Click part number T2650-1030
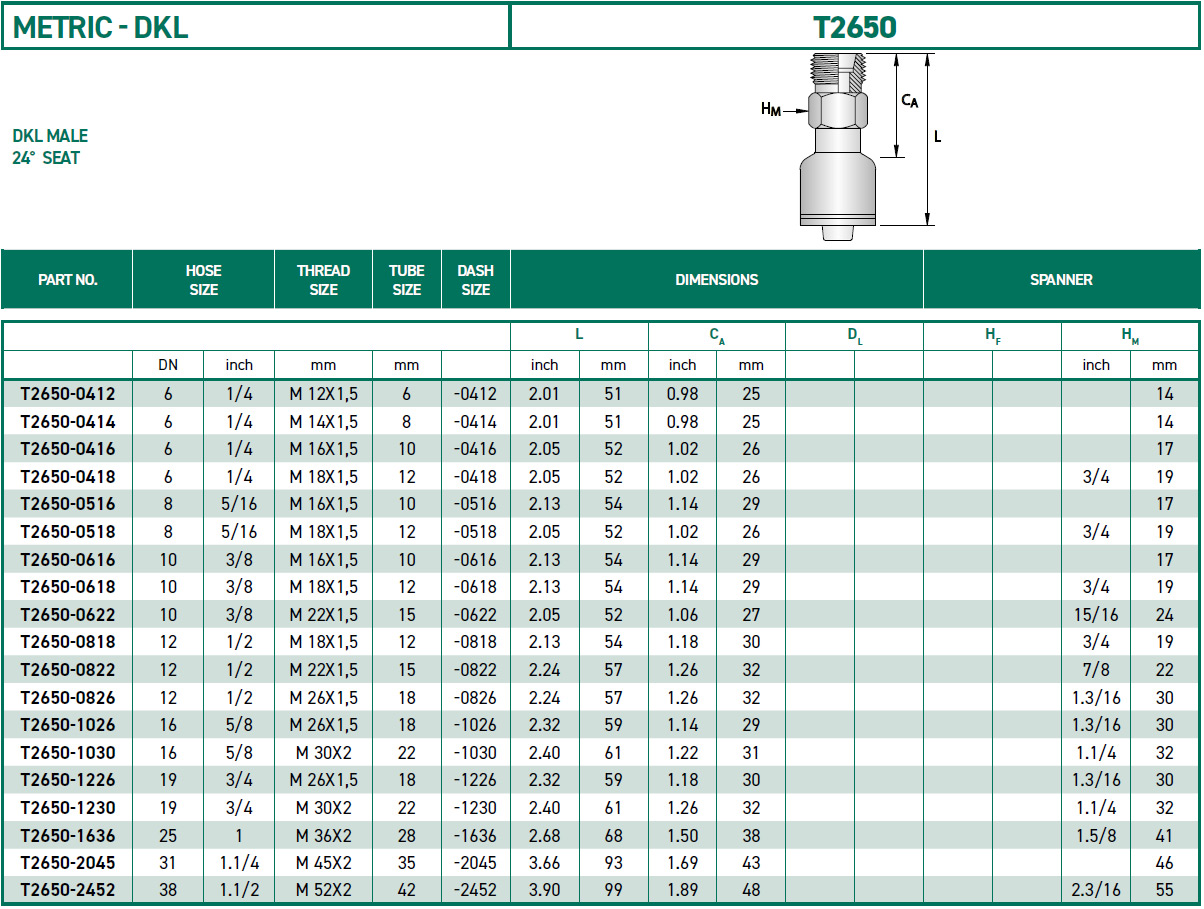The width and height of the screenshot is (1204, 909). pyautogui.click(x=67, y=753)
